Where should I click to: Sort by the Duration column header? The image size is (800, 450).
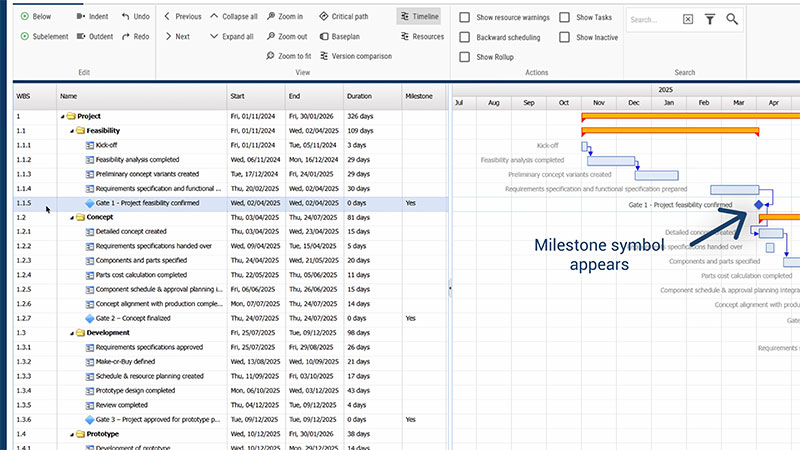(372, 96)
